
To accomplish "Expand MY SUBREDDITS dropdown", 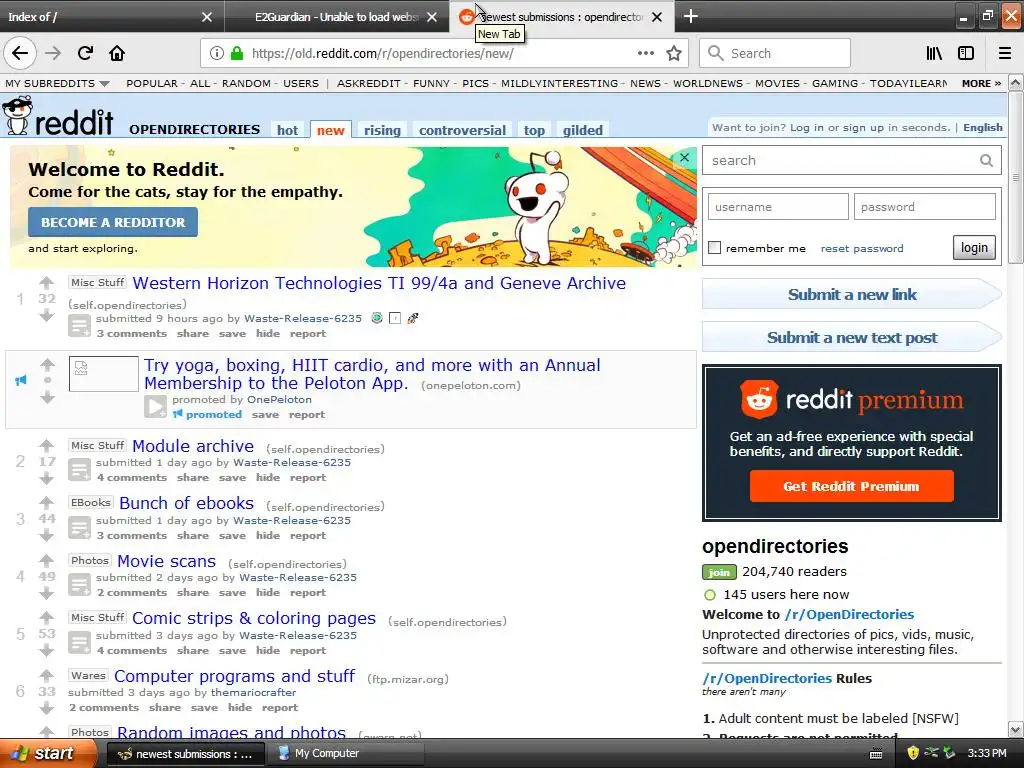I will pyautogui.click(x=57, y=84).
